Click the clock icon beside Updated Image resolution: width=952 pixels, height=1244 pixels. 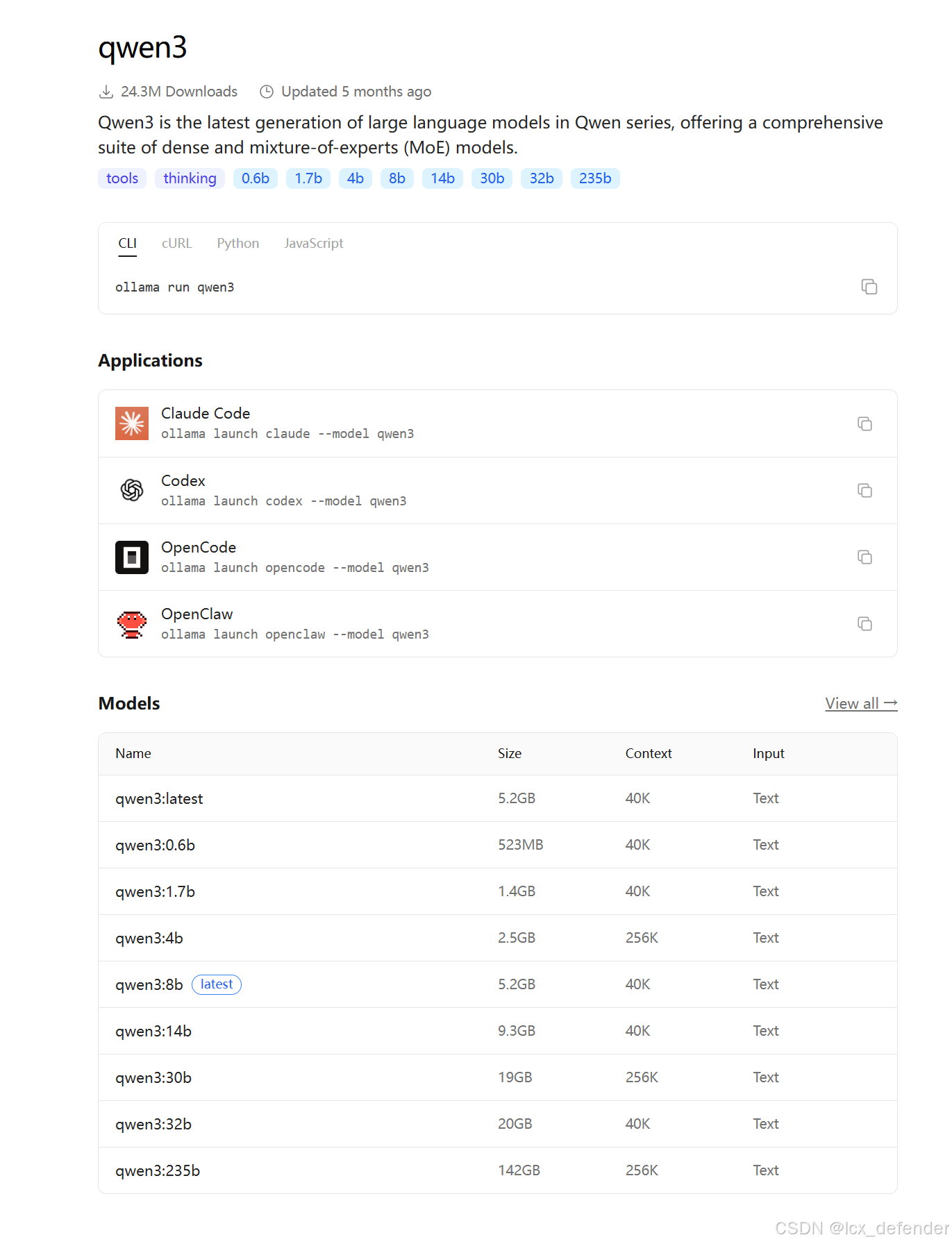point(267,92)
